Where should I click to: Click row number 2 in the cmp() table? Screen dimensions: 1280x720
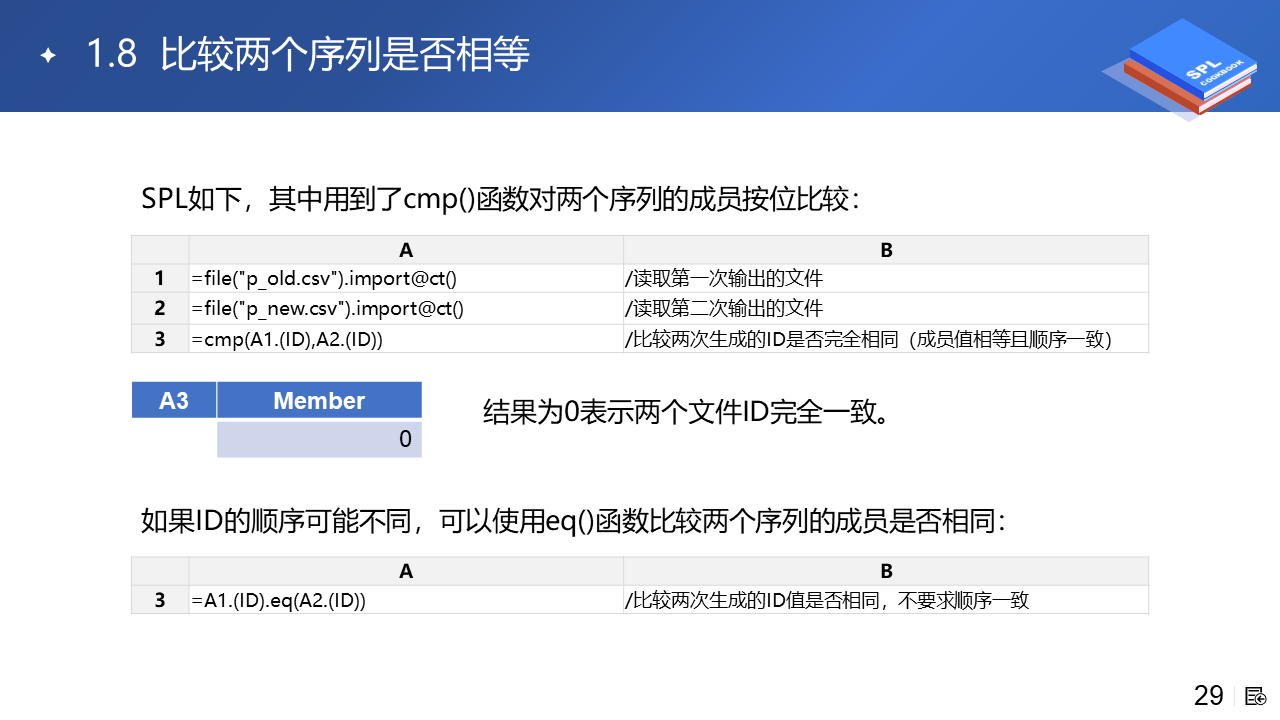160,308
